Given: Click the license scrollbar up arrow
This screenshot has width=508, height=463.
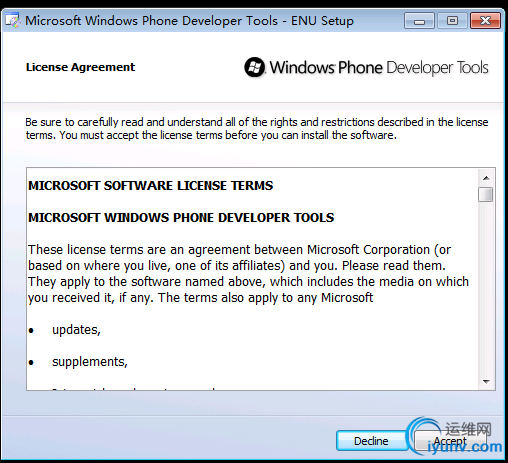Looking at the screenshot, I should (x=486, y=178).
